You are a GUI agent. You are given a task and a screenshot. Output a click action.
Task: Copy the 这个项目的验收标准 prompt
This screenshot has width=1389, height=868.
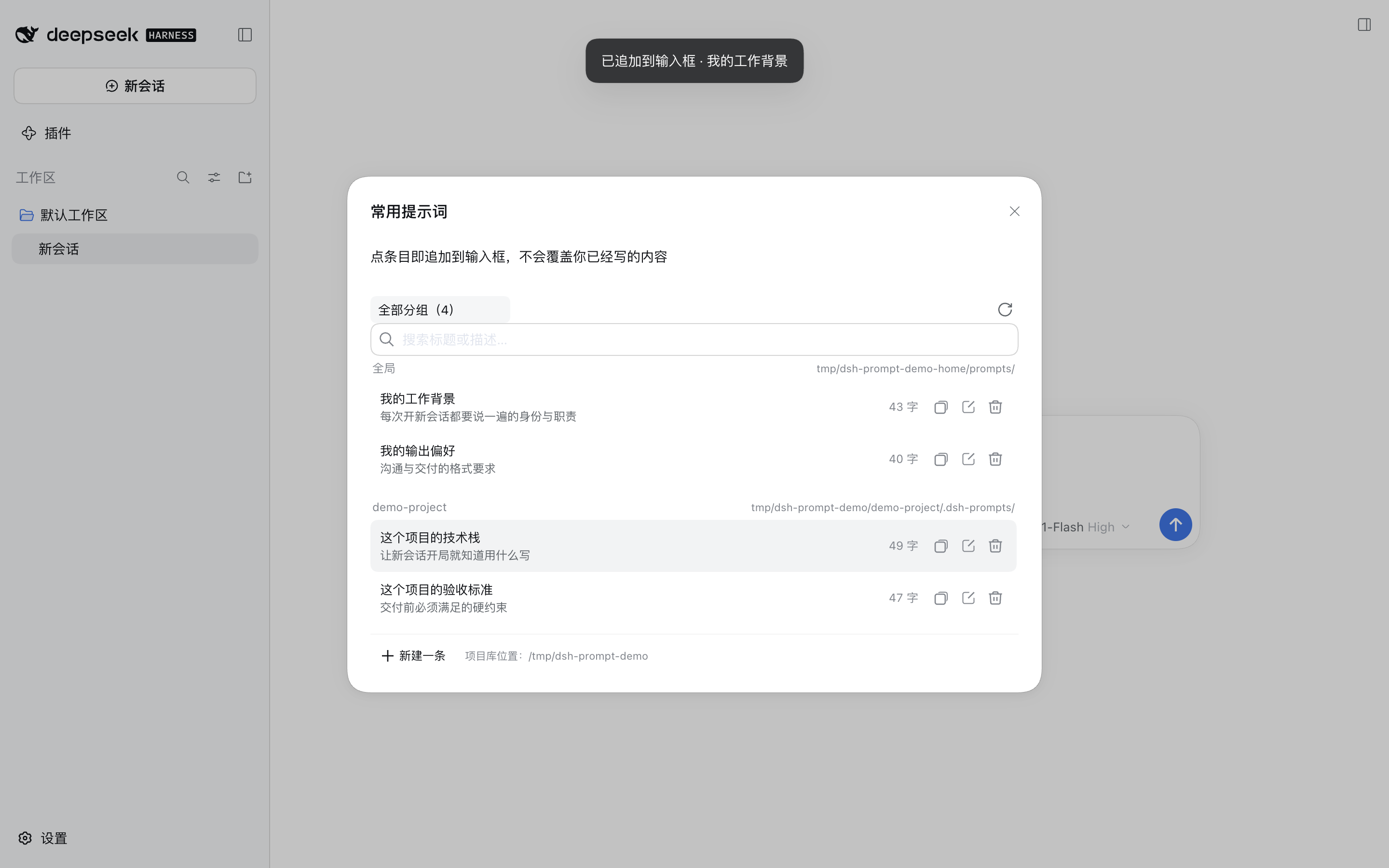point(940,598)
